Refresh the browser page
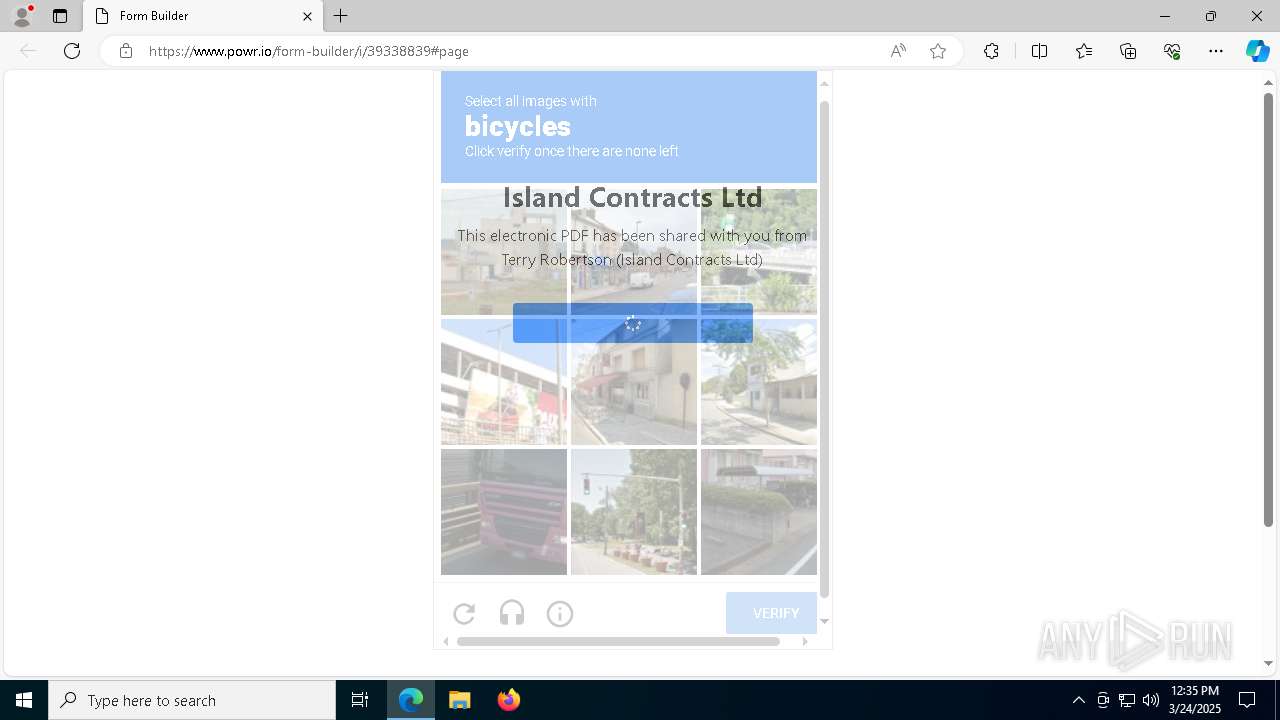Image resolution: width=1280 pixels, height=720 pixels. pyautogui.click(x=72, y=51)
